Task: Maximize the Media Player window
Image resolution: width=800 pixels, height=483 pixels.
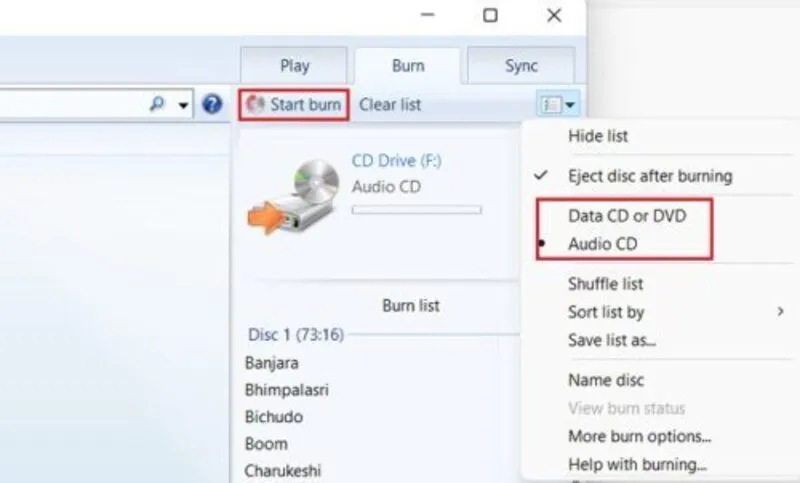Action: [490, 15]
